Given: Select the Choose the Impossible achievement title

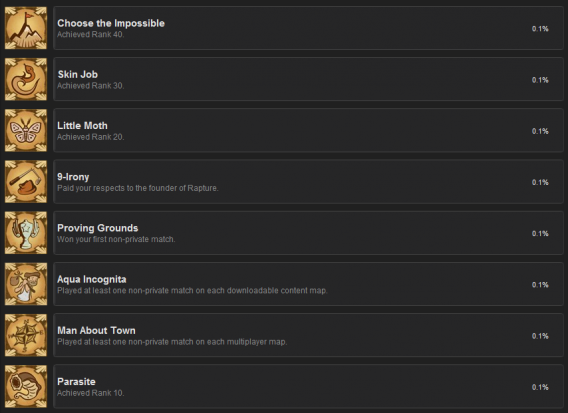Looking at the screenshot, I should click(x=111, y=23).
